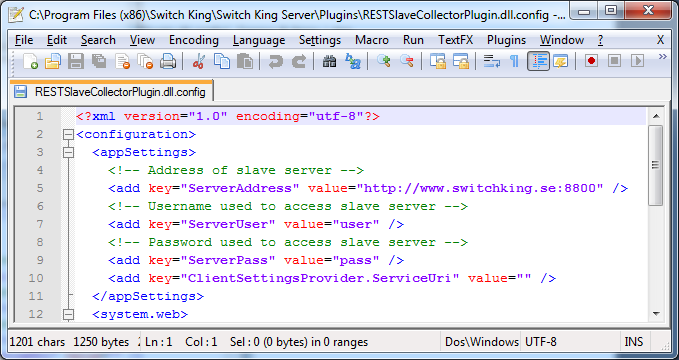Click the 'Address of slave server' comment
Image resolution: width=679 pixels, height=360 pixels.
[236, 170]
